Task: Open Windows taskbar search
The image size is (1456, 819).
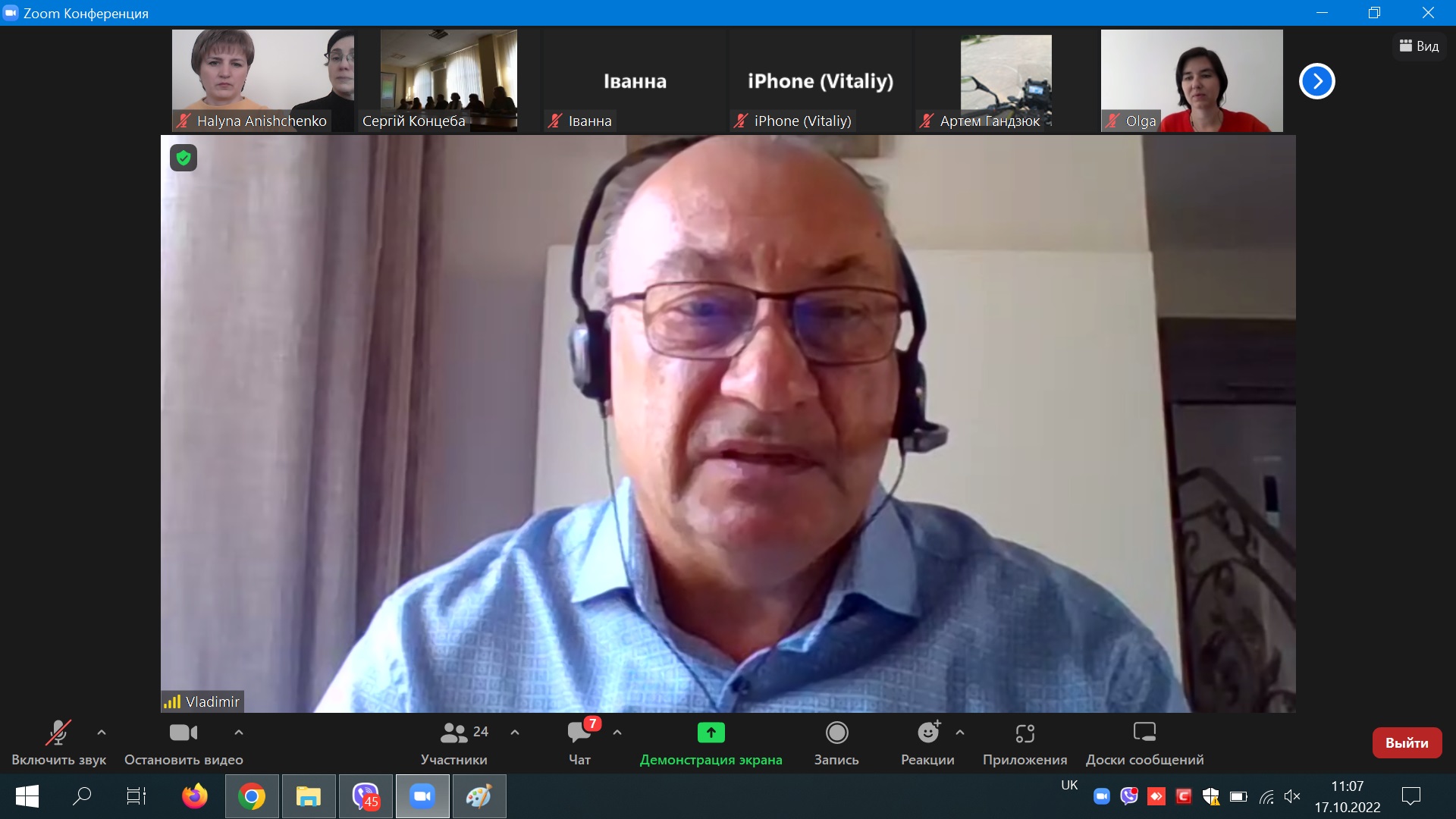Action: (82, 796)
